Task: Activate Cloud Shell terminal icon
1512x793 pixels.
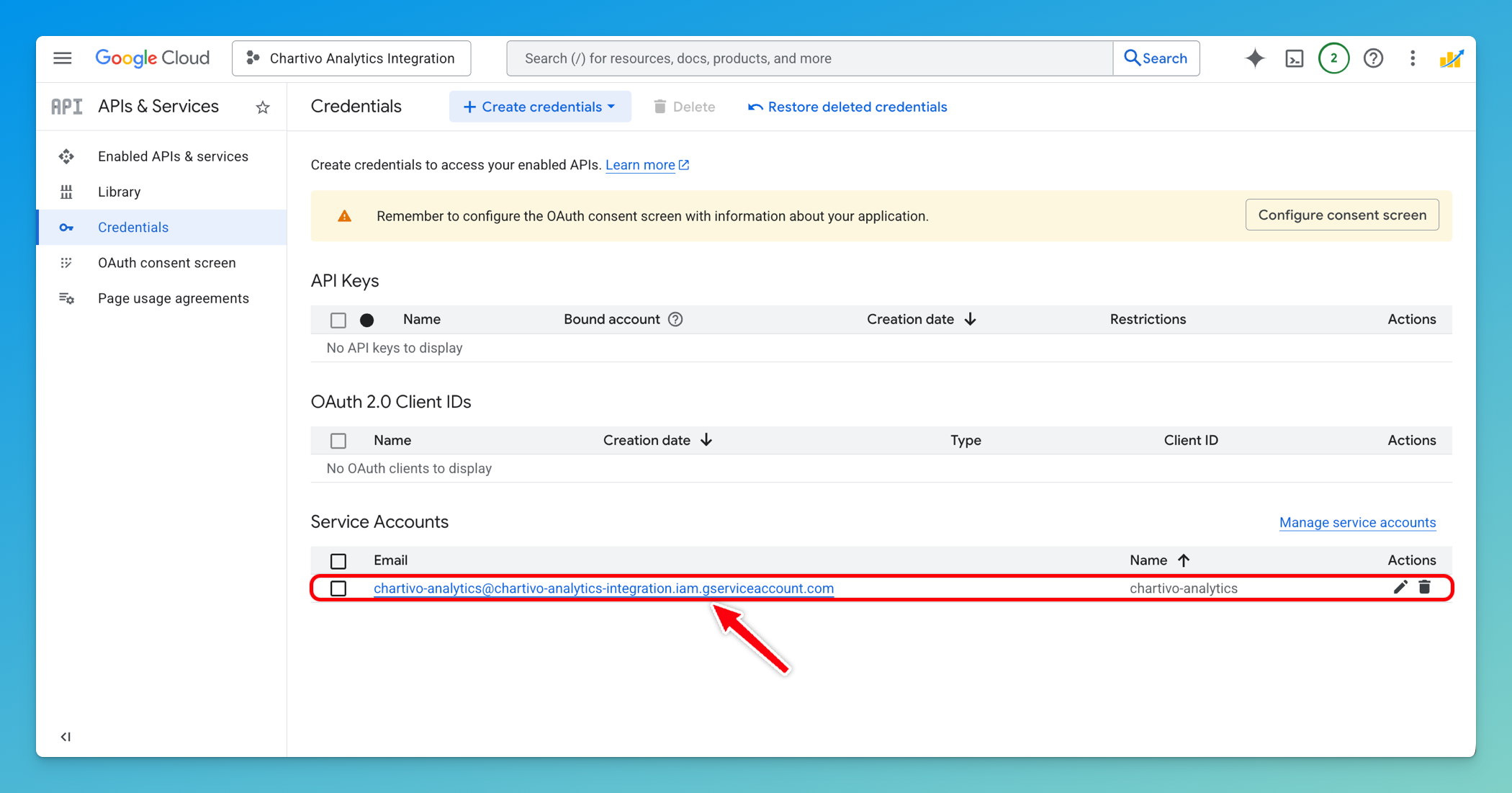Action: click(1294, 58)
